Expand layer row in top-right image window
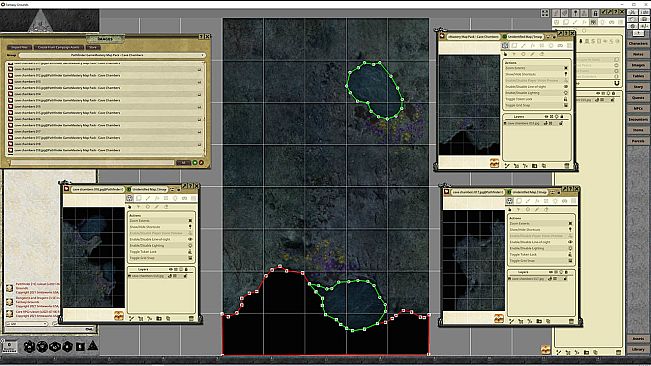 tap(505, 123)
